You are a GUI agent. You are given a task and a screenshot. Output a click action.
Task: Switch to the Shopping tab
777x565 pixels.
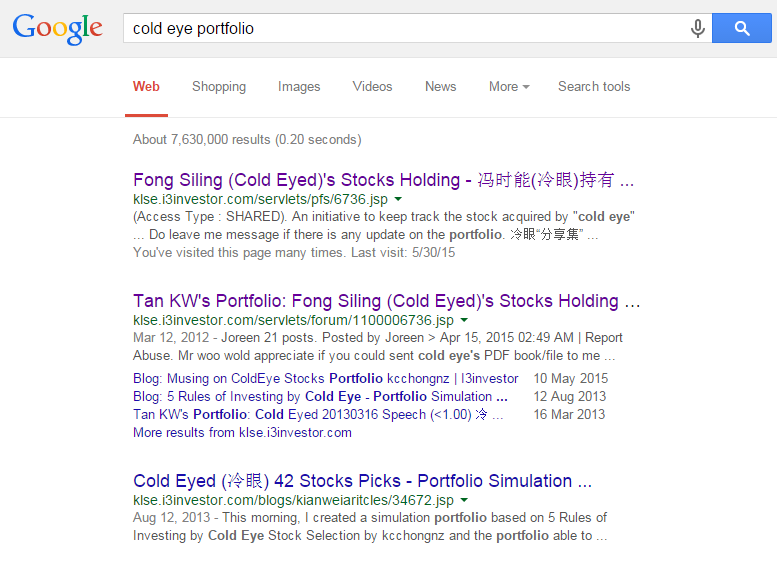pos(219,87)
